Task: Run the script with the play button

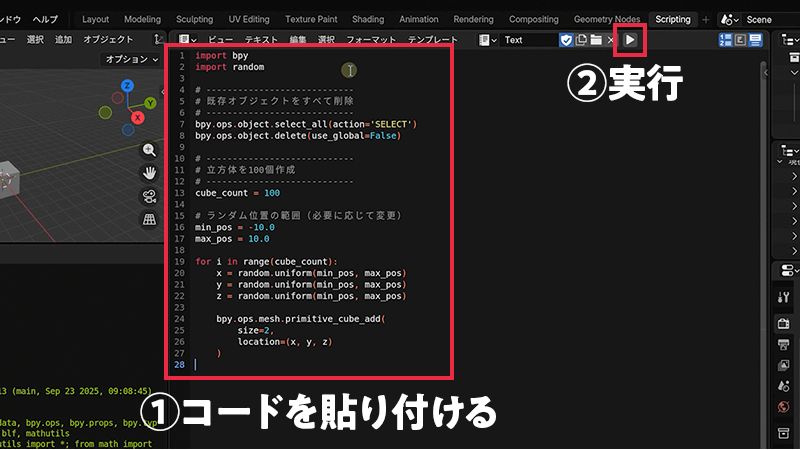Action: [630, 40]
